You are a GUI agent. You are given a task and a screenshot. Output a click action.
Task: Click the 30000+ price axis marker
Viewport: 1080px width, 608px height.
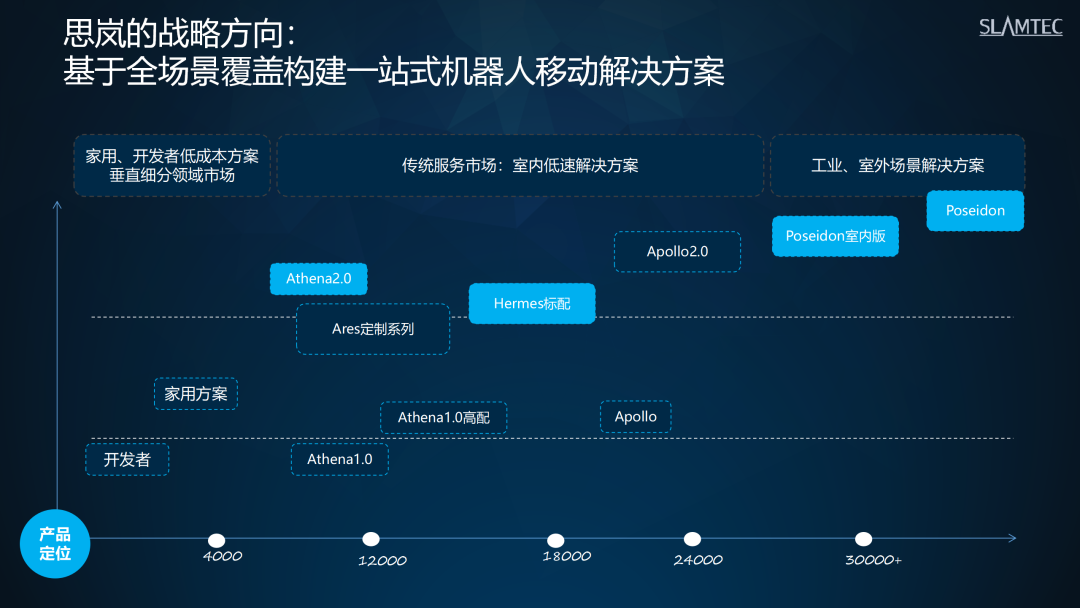tap(863, 540)
